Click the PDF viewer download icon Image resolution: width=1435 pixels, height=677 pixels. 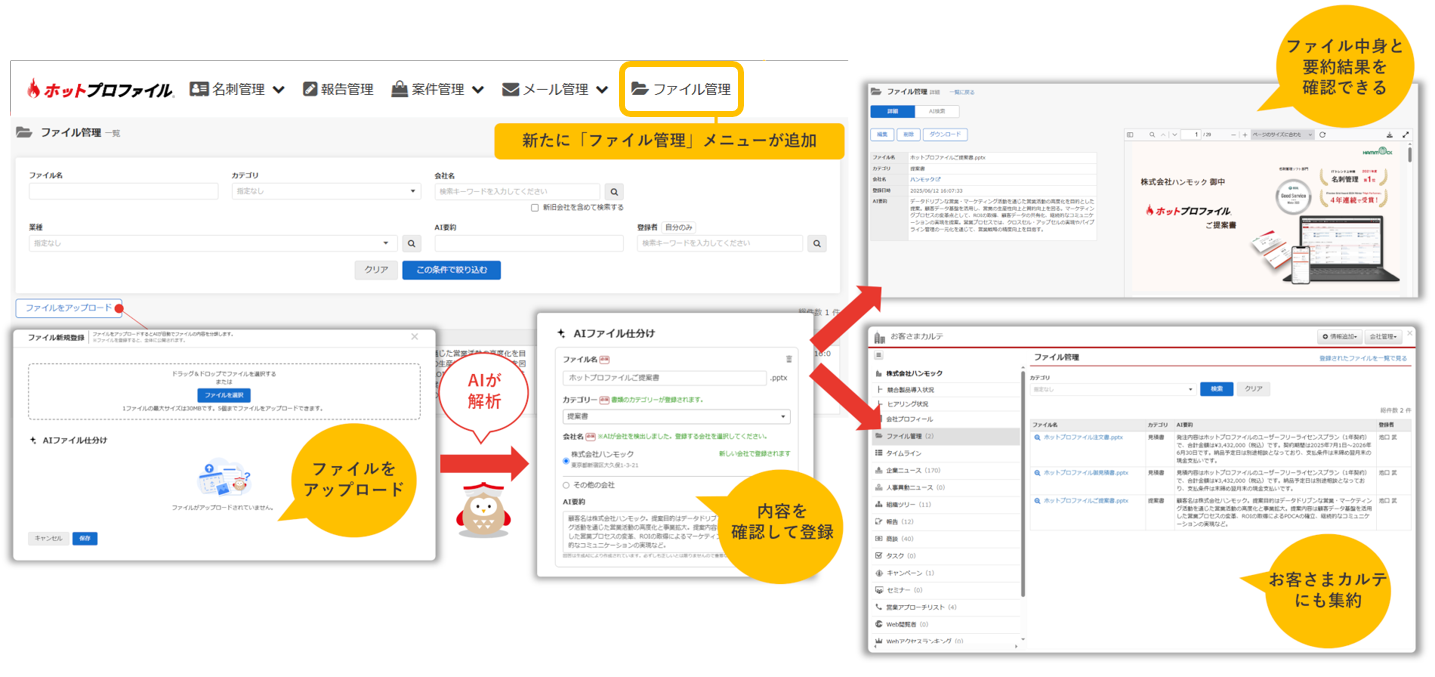pos(1390,135)
